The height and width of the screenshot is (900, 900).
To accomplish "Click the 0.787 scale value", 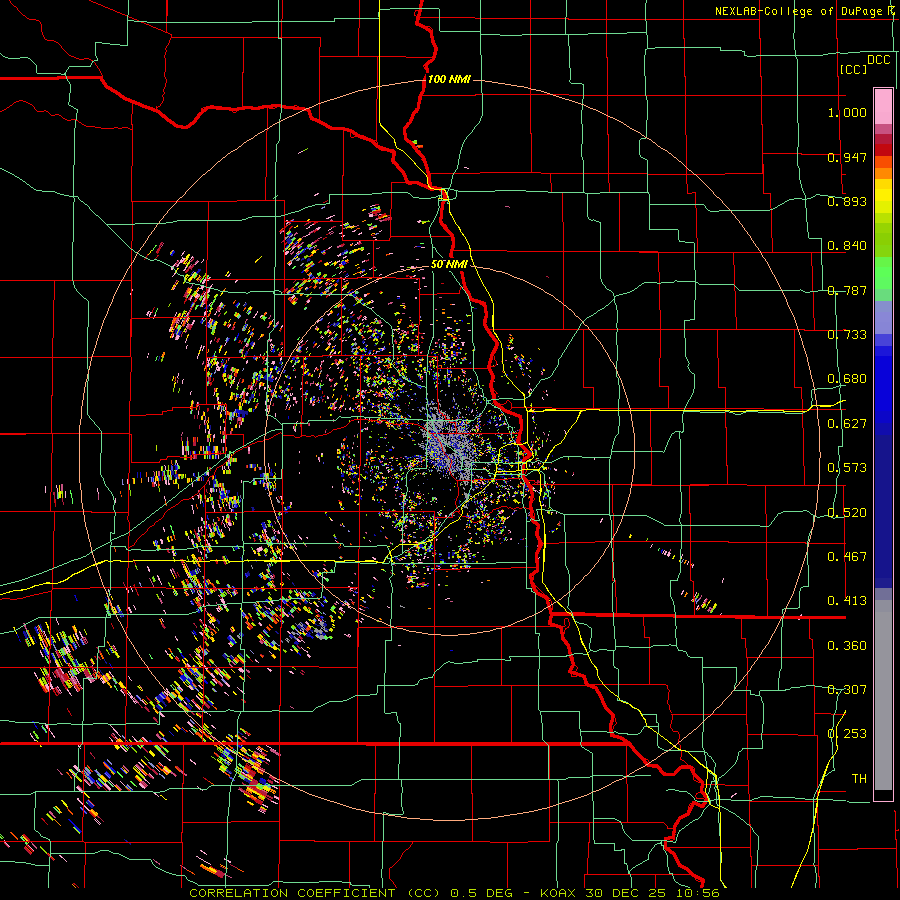I will click(847, 290).
